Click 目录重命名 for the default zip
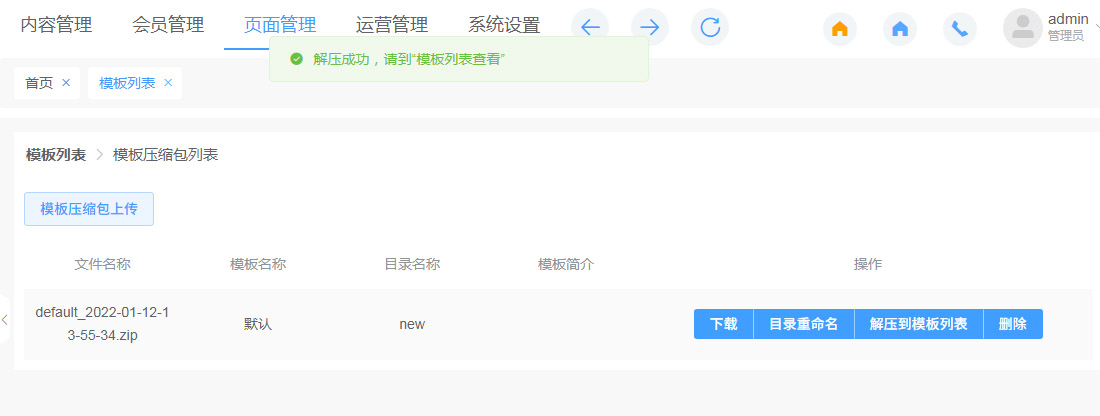Viewport: 1100px width, 416px height. 804,324
